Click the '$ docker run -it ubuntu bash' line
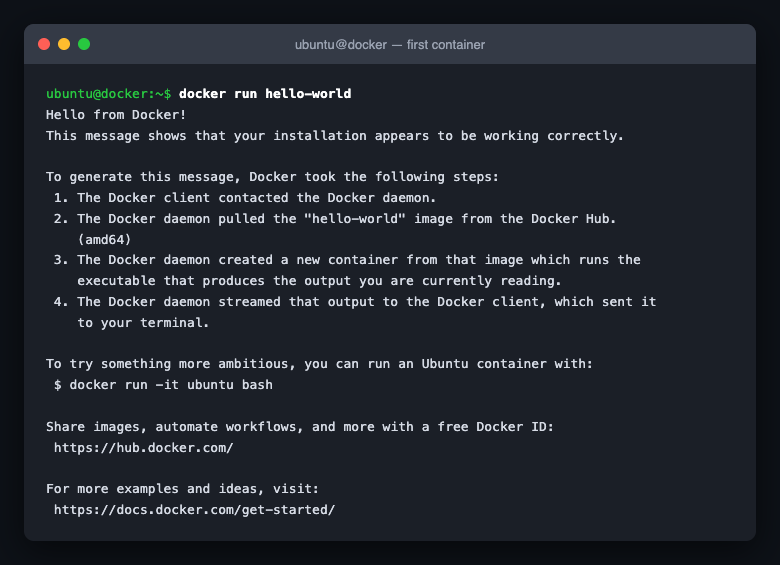780x565 pixels. coord(163,385)
